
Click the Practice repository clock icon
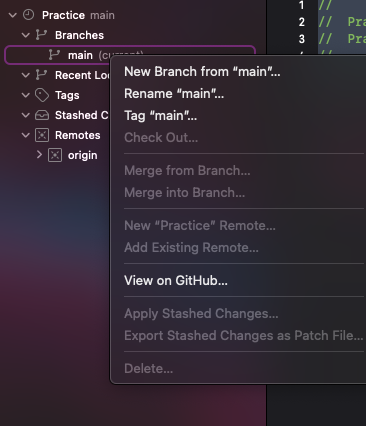[29, 15]
